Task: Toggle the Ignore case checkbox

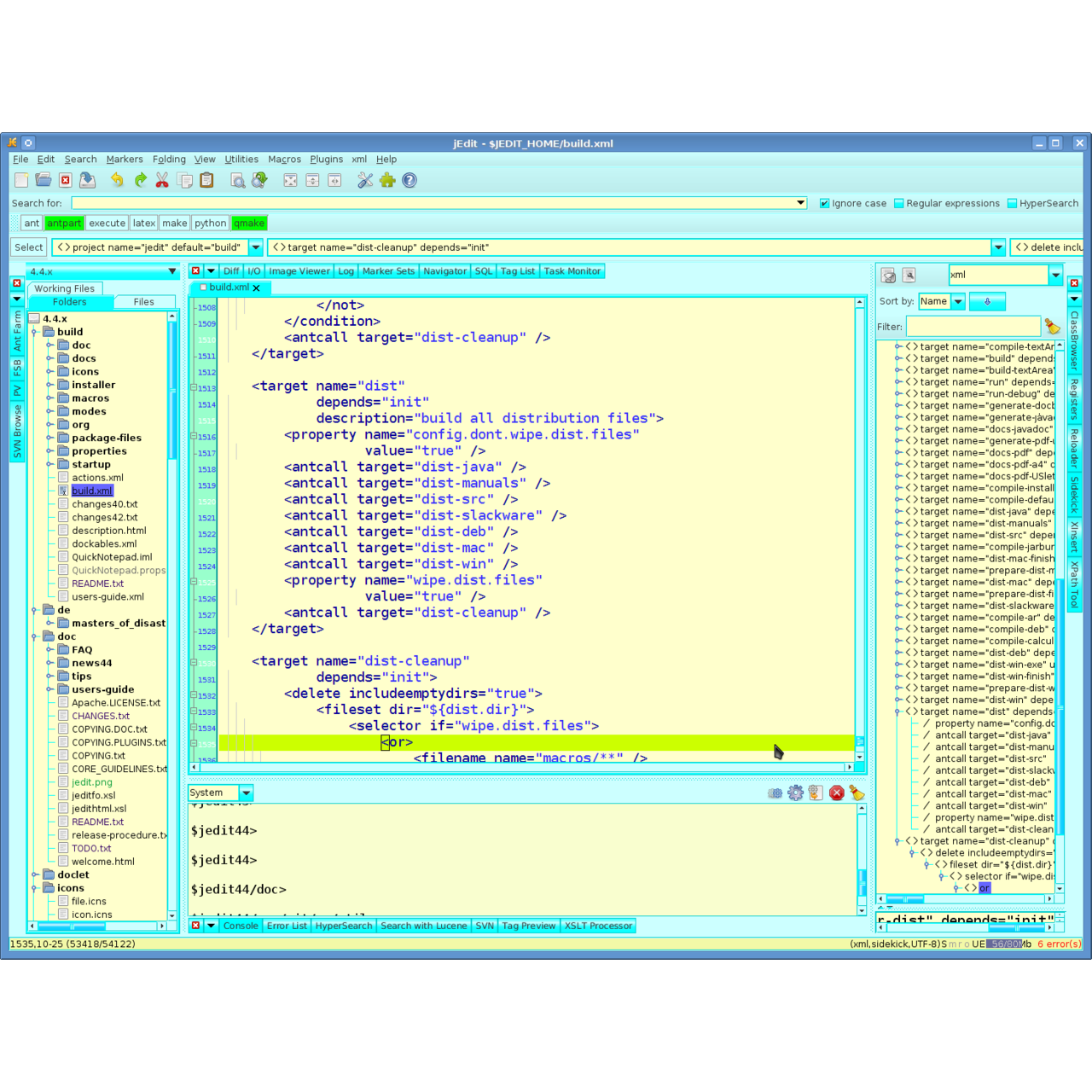Action: point(824,203)
